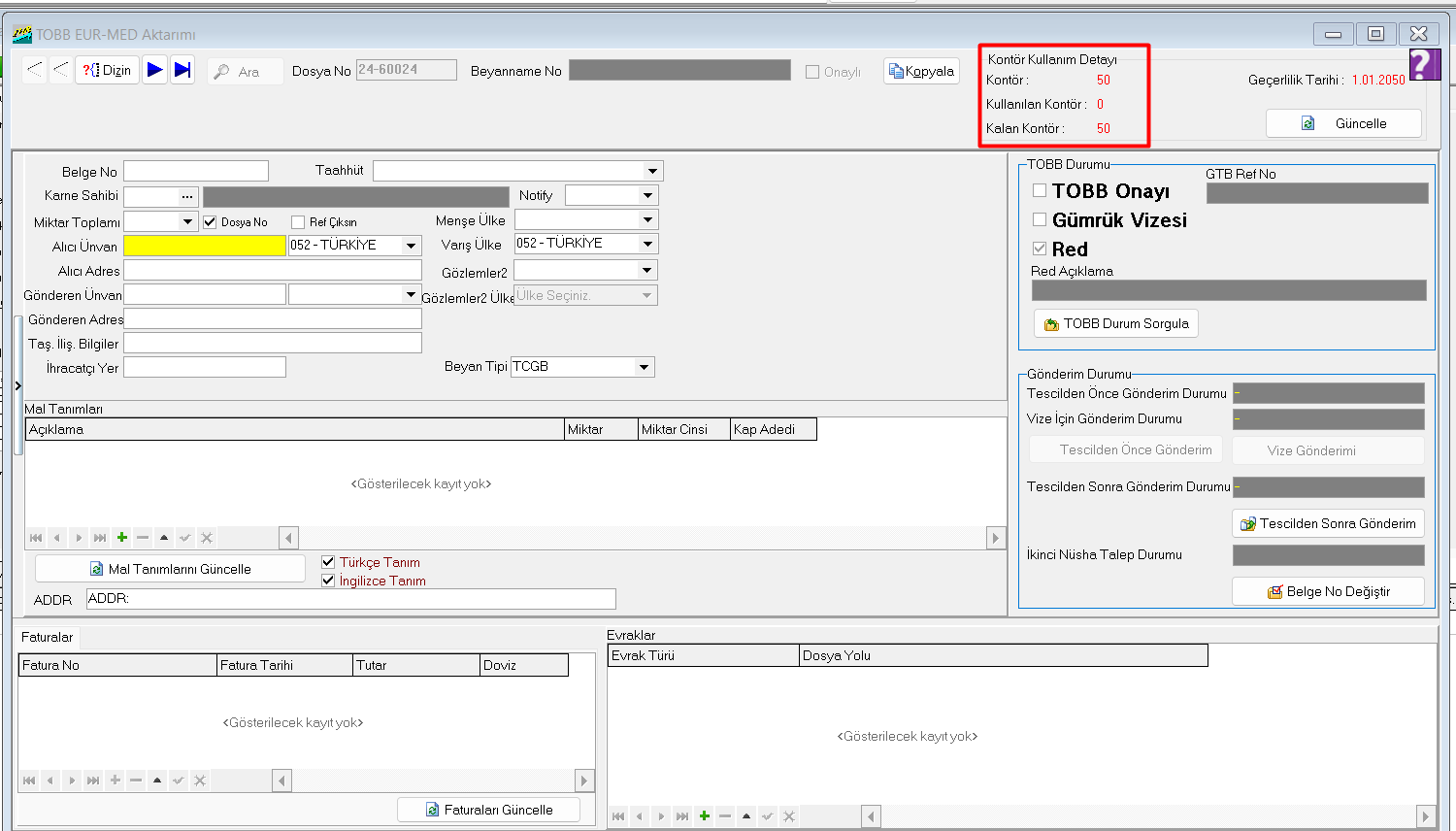Screen dimensions: 1456x831
Task: Click the Kopyala copy button
Action: 922,71
